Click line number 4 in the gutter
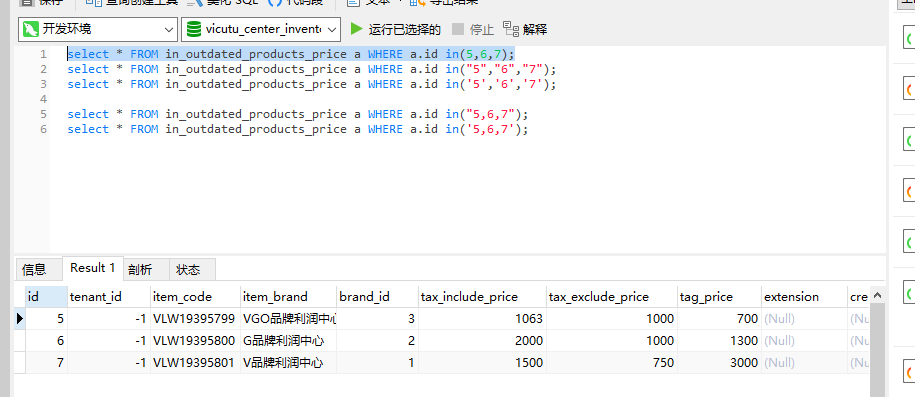915x397 pixels. tap(43, 99)
